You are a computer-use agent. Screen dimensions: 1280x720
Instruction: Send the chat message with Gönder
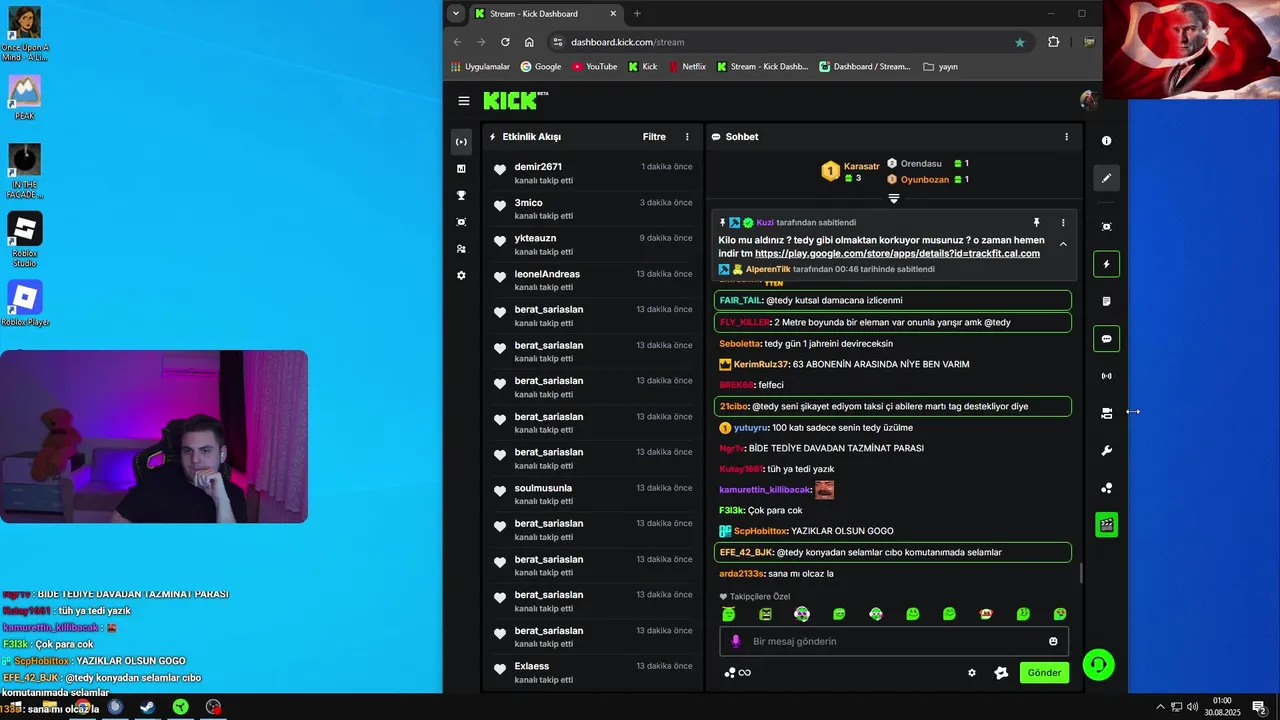pos(1044,672)
